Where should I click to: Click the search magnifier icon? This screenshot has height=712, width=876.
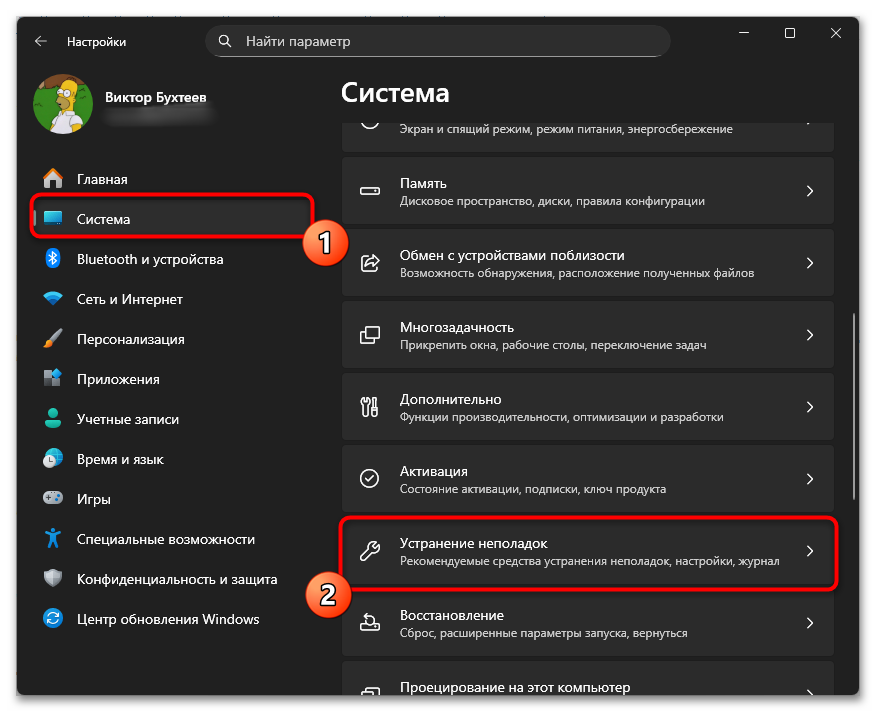(225, 41)
